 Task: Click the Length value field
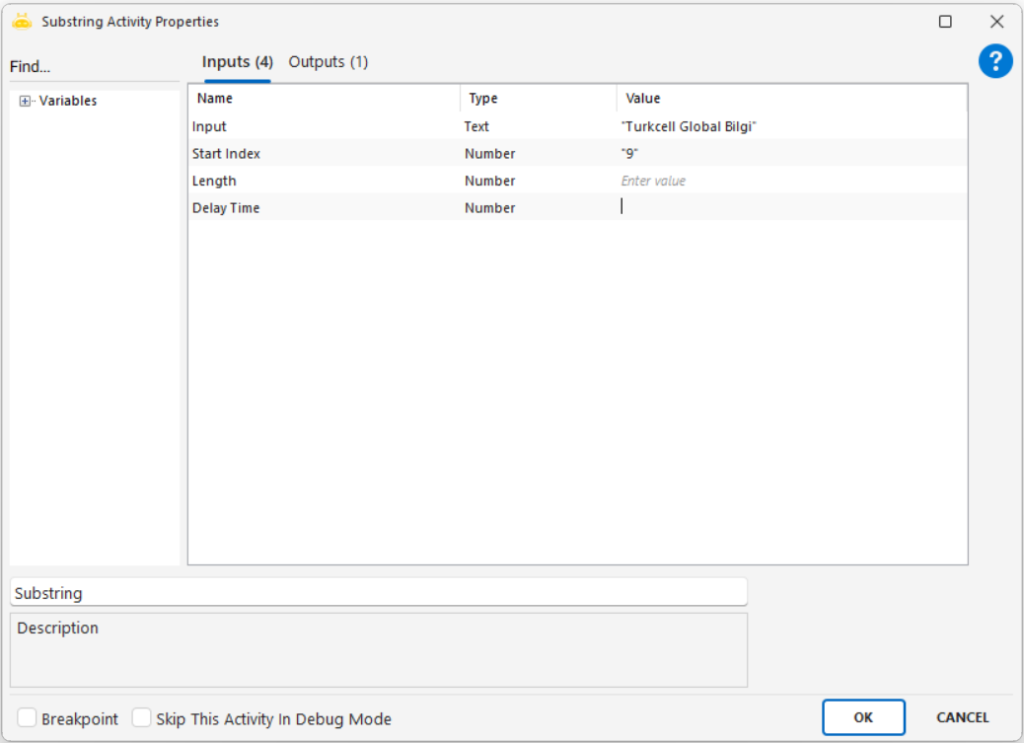click(x=790, y=181)
